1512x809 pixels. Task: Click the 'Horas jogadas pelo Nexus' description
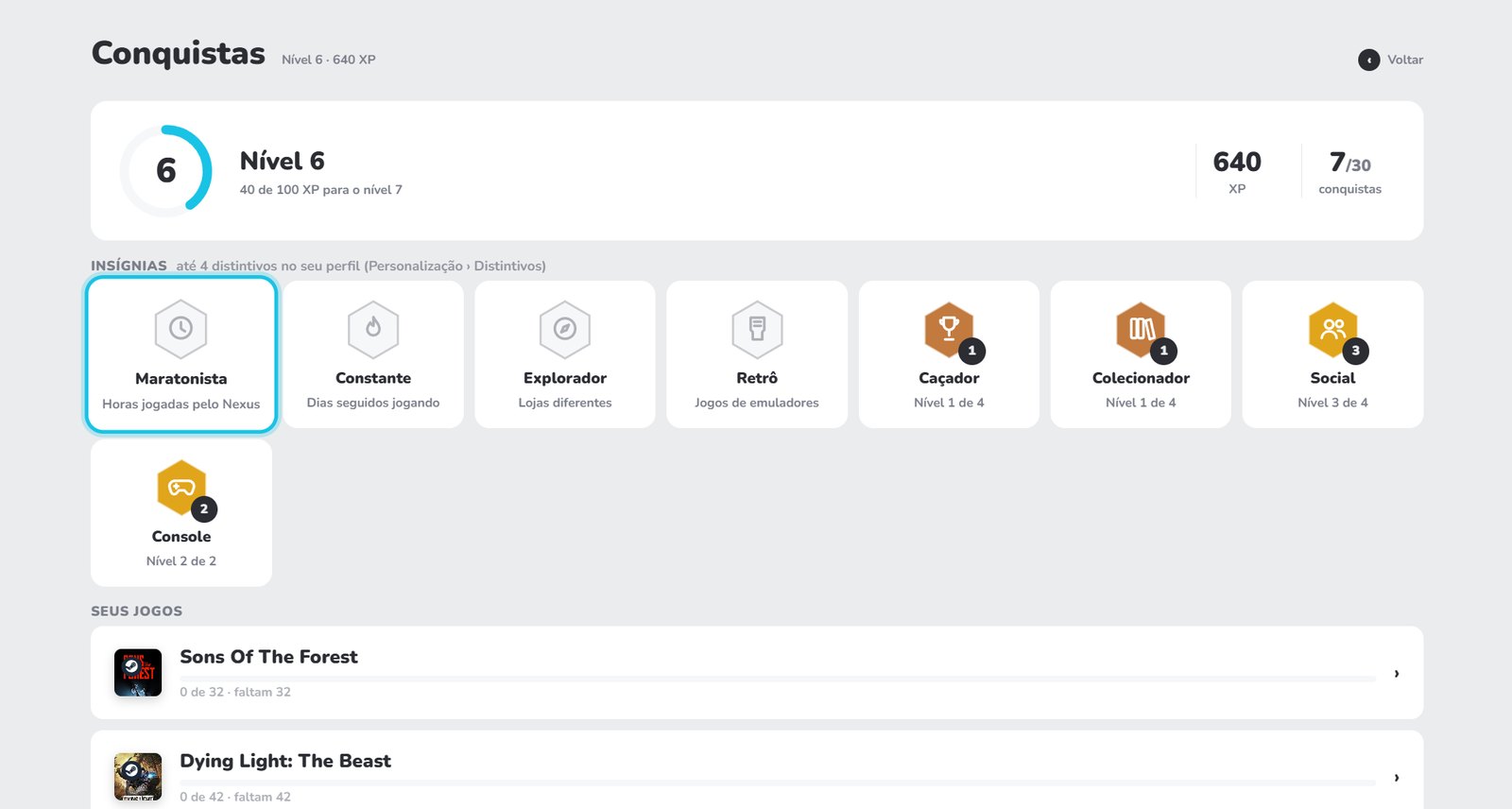click(180, 404)
